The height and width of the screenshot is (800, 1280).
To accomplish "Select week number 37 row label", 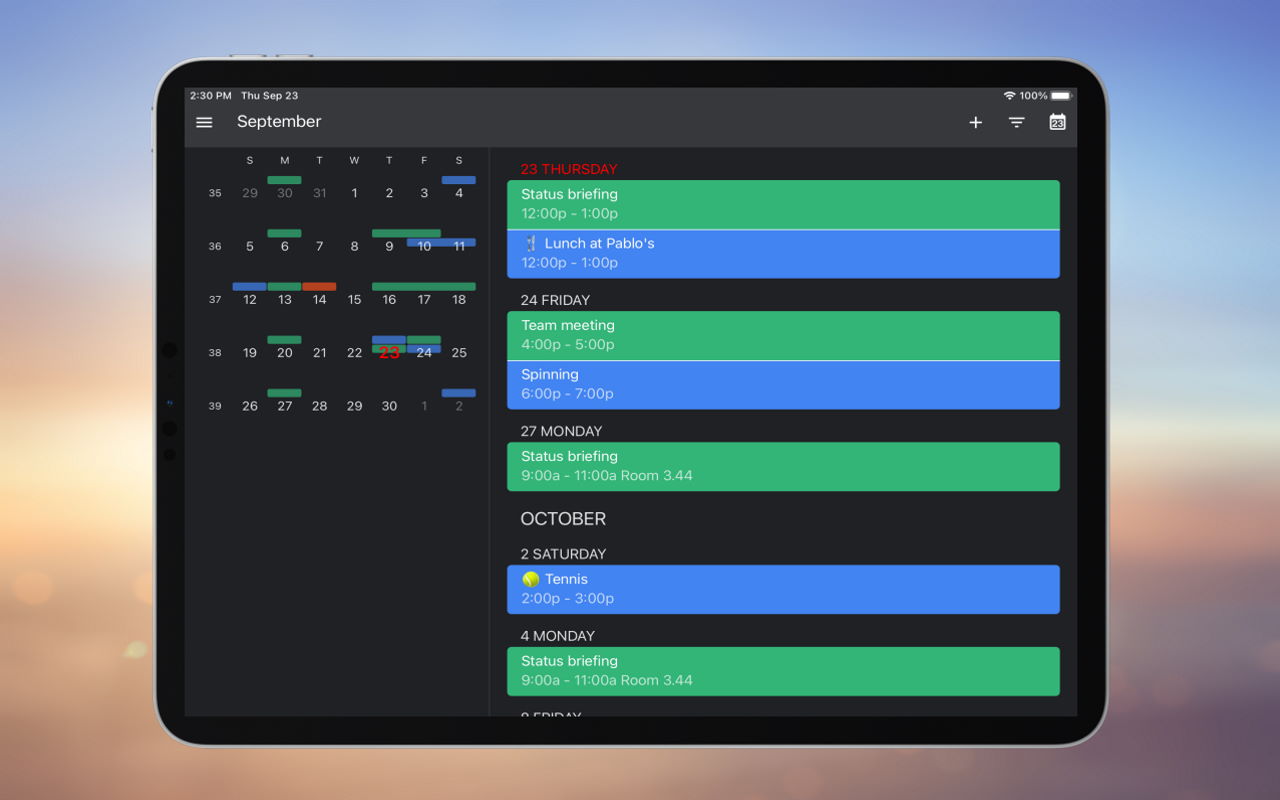I will click(x=215, y=300).
